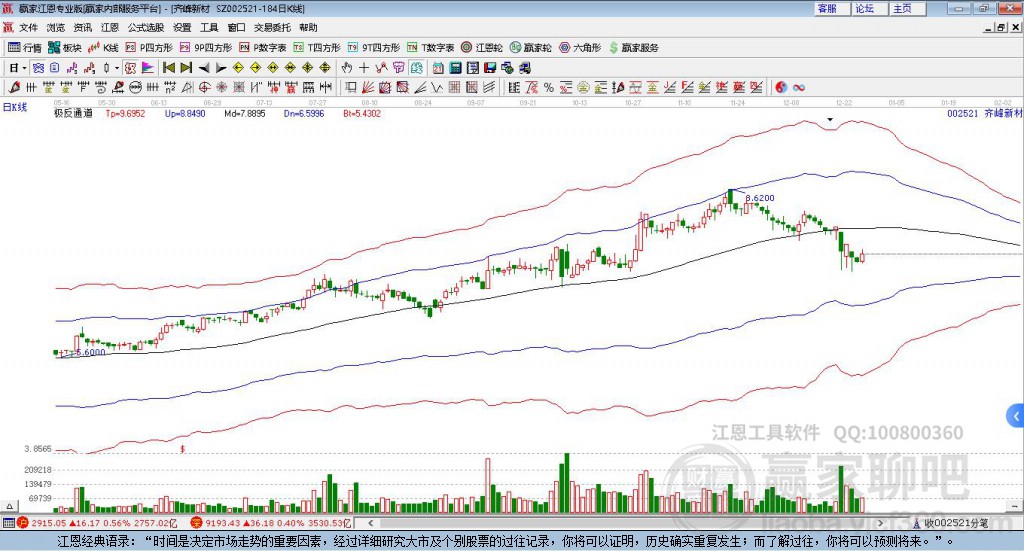
Task: Click the Tp=9.6952 value
Action: click(125, 114)
